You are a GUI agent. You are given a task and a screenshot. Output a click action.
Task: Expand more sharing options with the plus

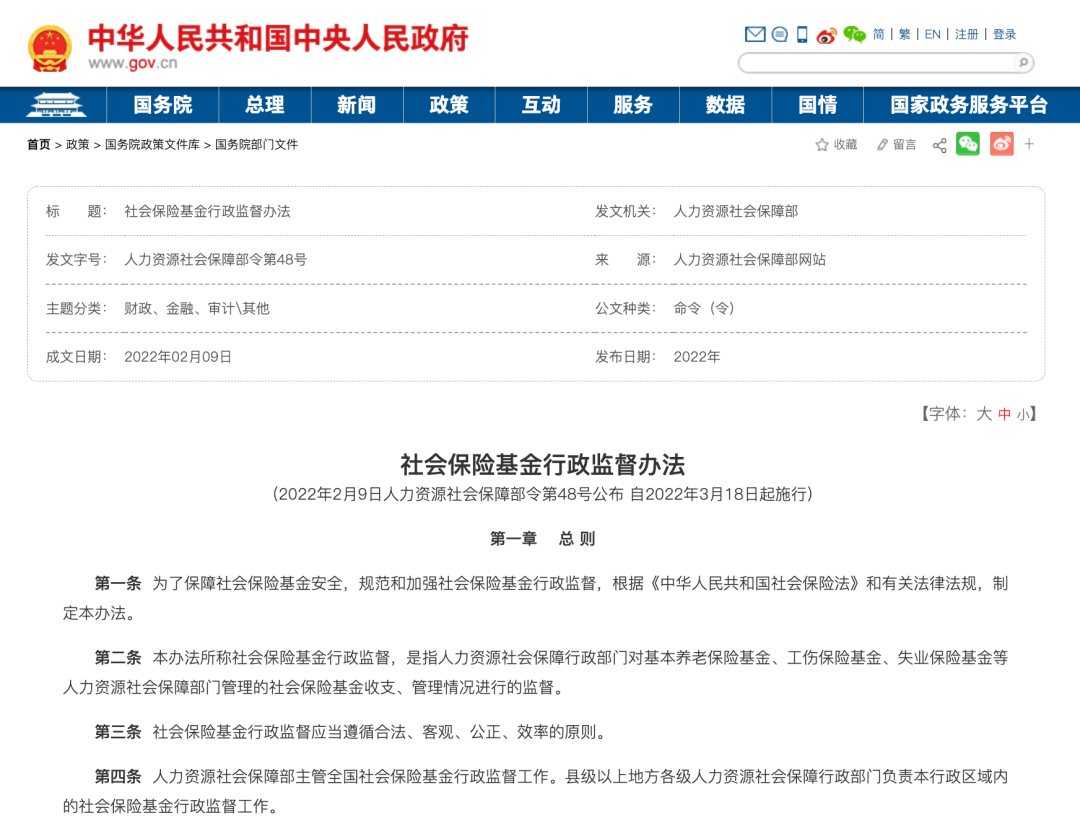(x=1028, y=144)
